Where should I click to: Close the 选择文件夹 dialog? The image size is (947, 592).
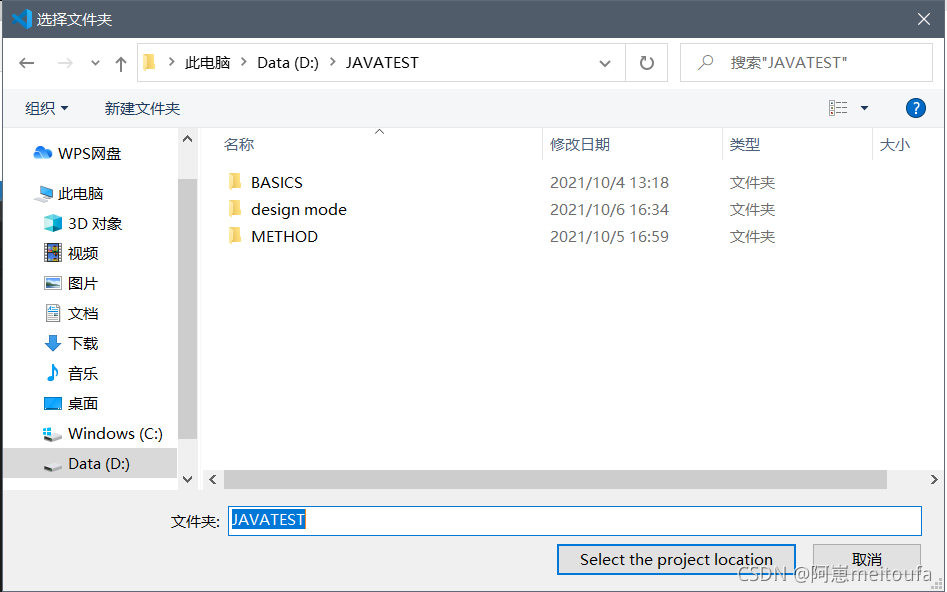[x=923, y=19]
